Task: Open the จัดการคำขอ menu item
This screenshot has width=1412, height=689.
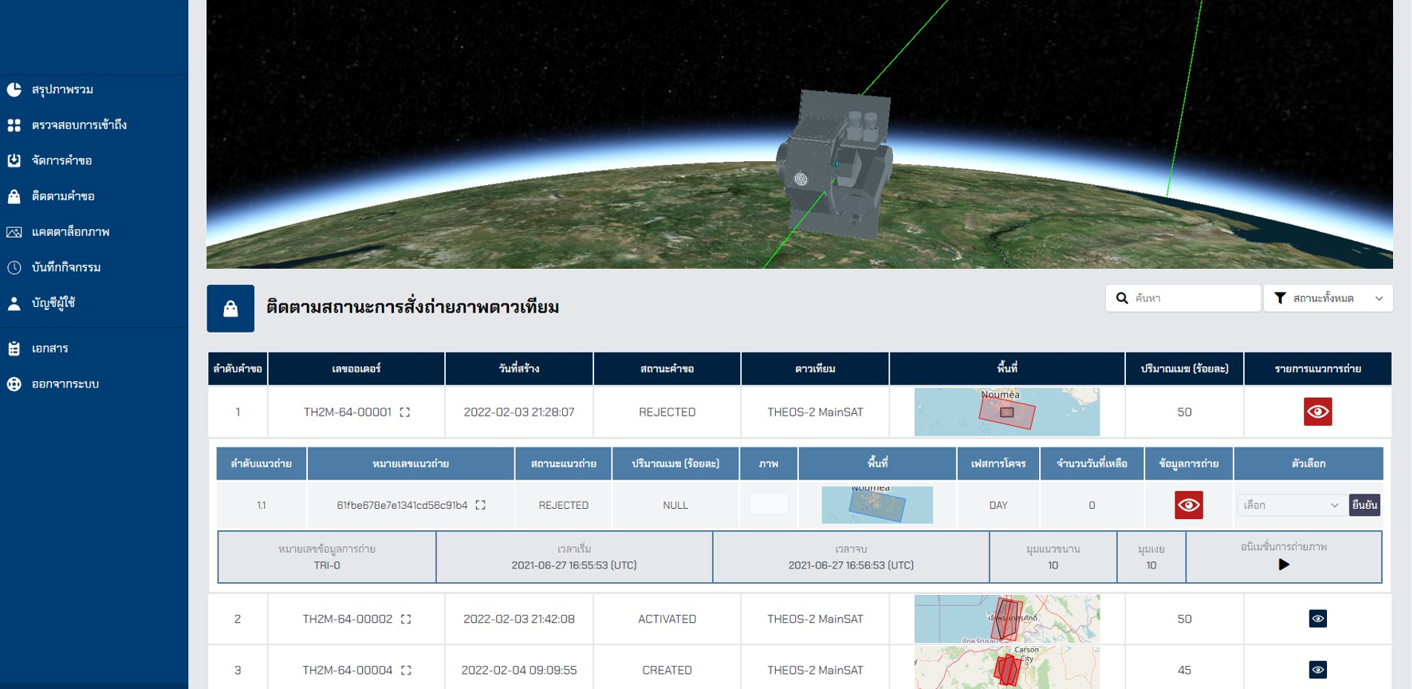Action: pos(13,160)
